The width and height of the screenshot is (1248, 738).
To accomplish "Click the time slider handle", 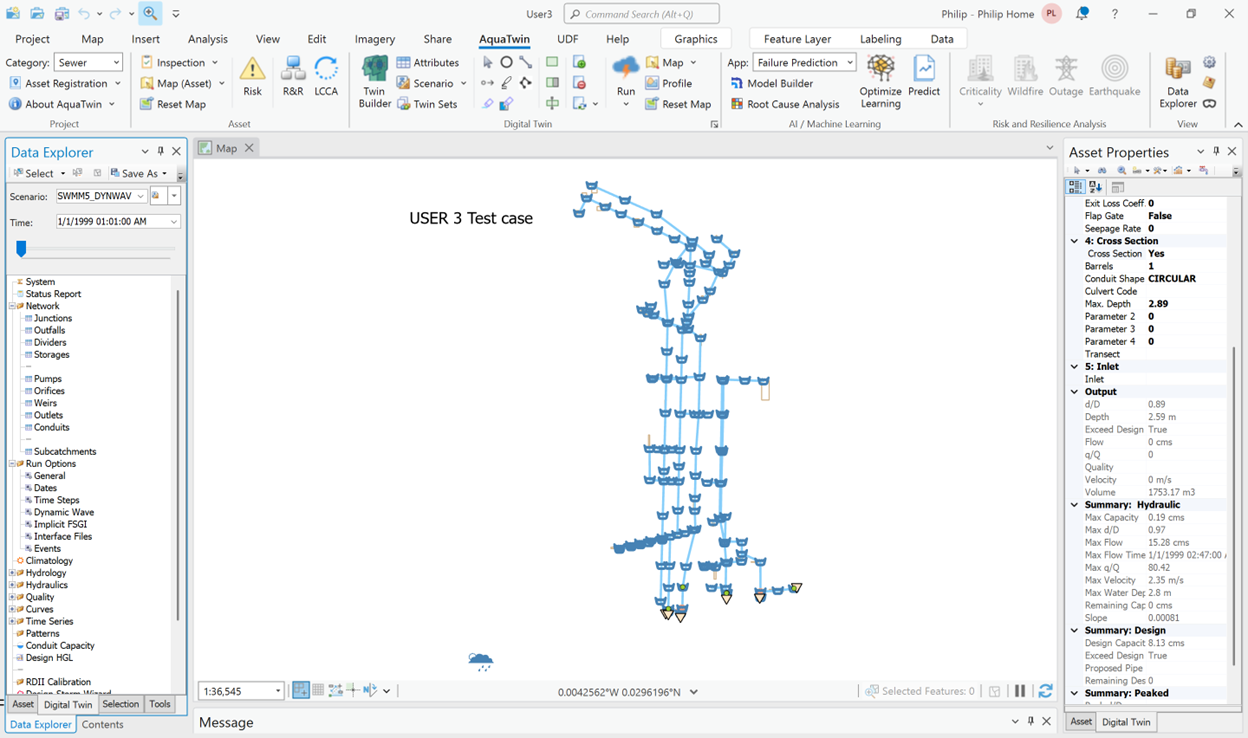I will [21, 249].
